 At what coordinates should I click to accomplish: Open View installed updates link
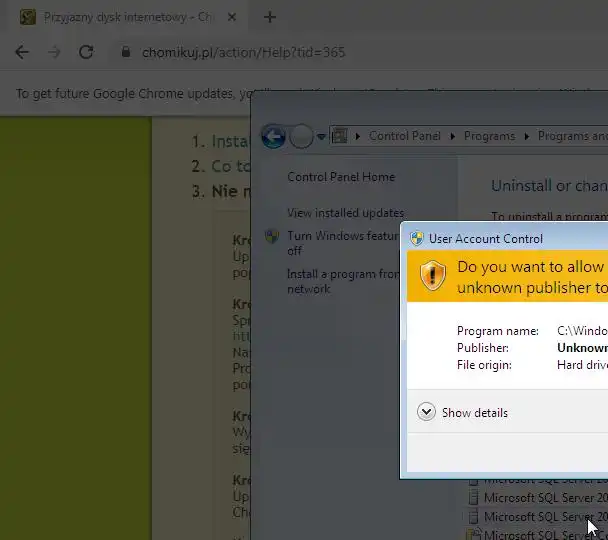tap(345, 213)
